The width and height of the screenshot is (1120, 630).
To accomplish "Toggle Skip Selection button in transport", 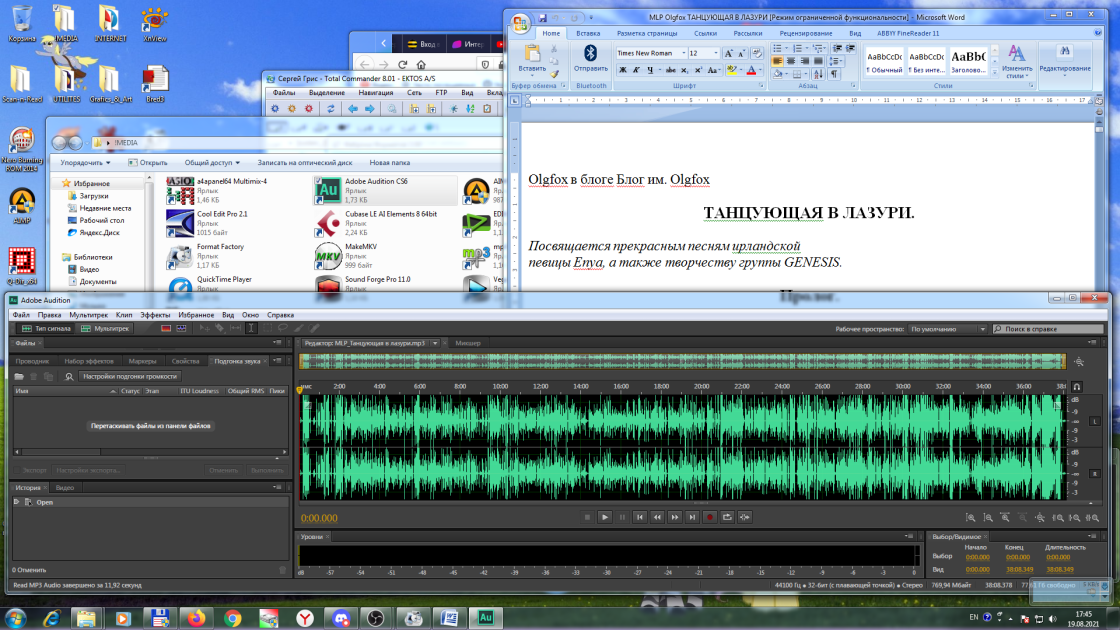I will click(744, 517).
